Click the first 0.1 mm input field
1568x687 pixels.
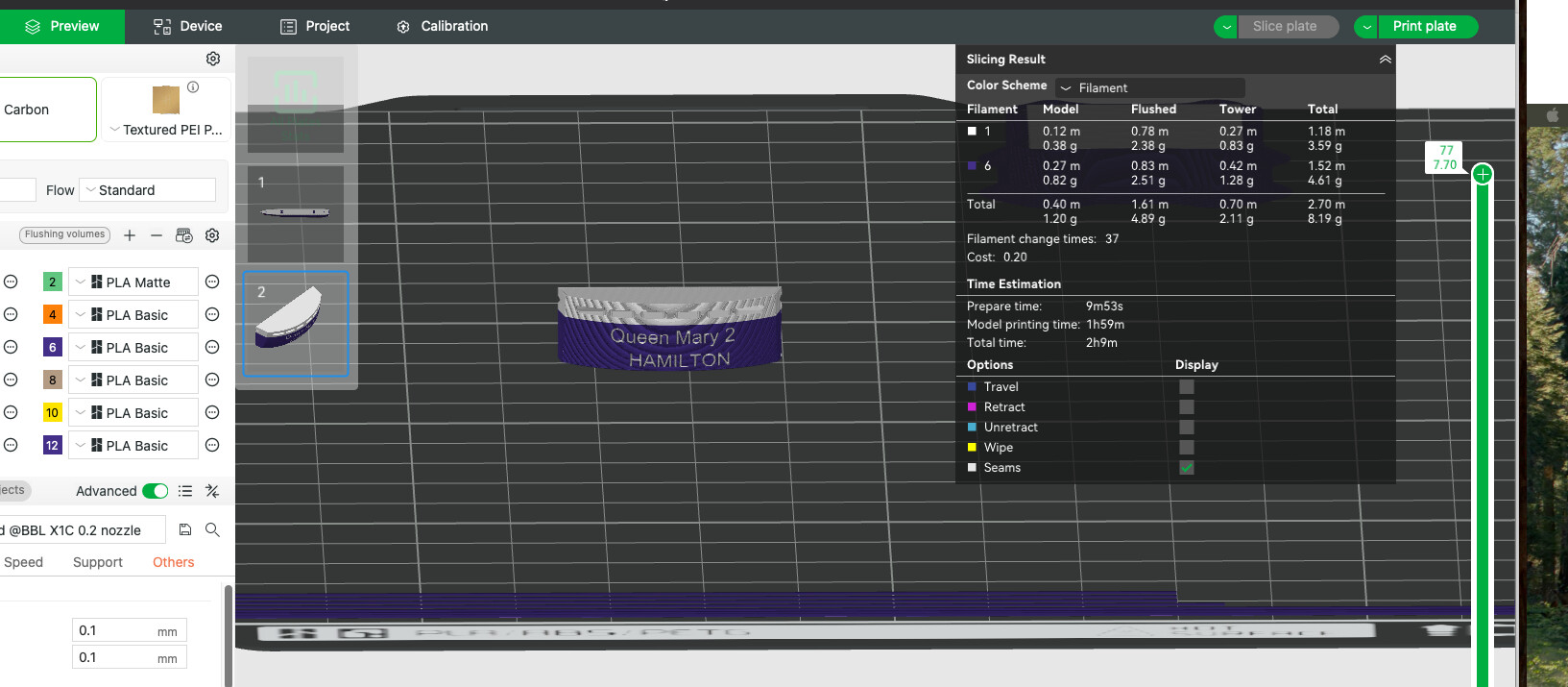point(129,630)
